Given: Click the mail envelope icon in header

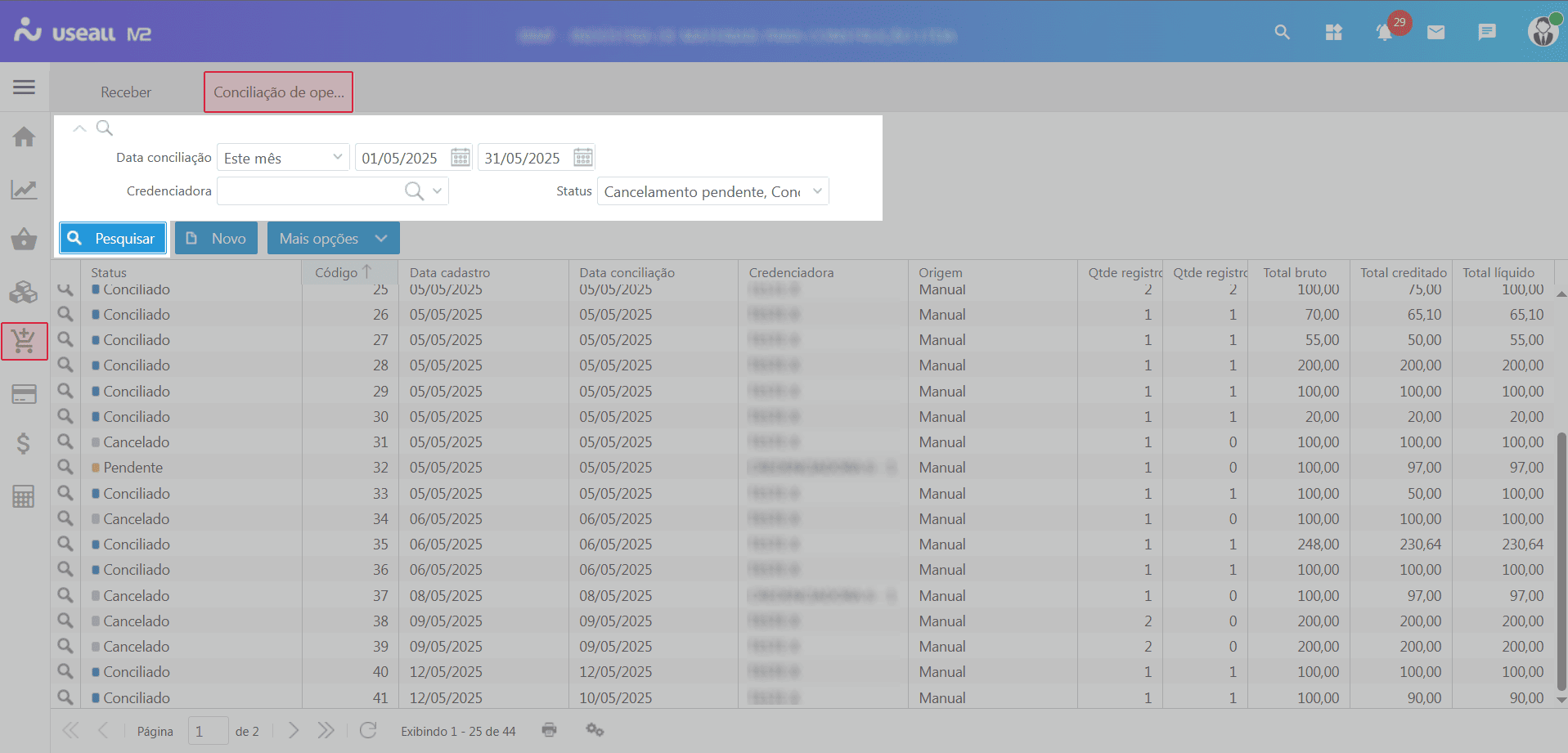Looking at the screenshot, I should 1435,33.
